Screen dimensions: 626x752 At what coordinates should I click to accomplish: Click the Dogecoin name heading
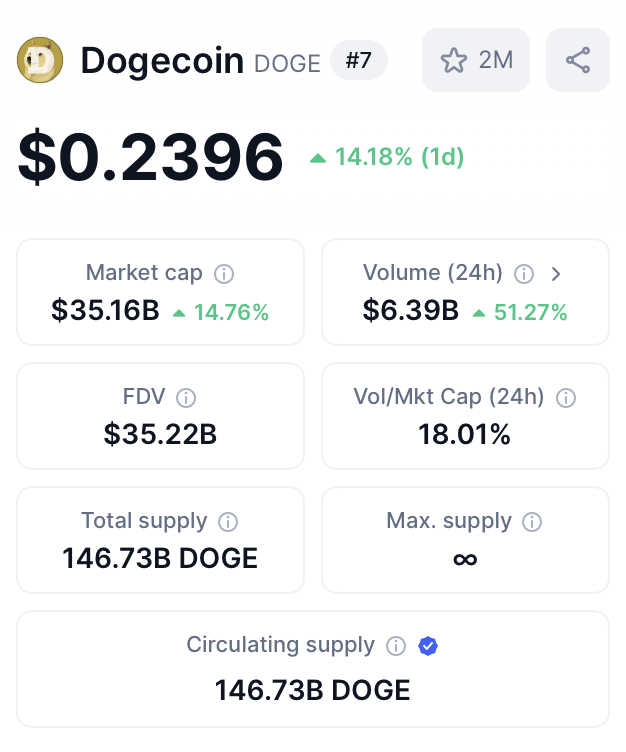click(162, 61)
